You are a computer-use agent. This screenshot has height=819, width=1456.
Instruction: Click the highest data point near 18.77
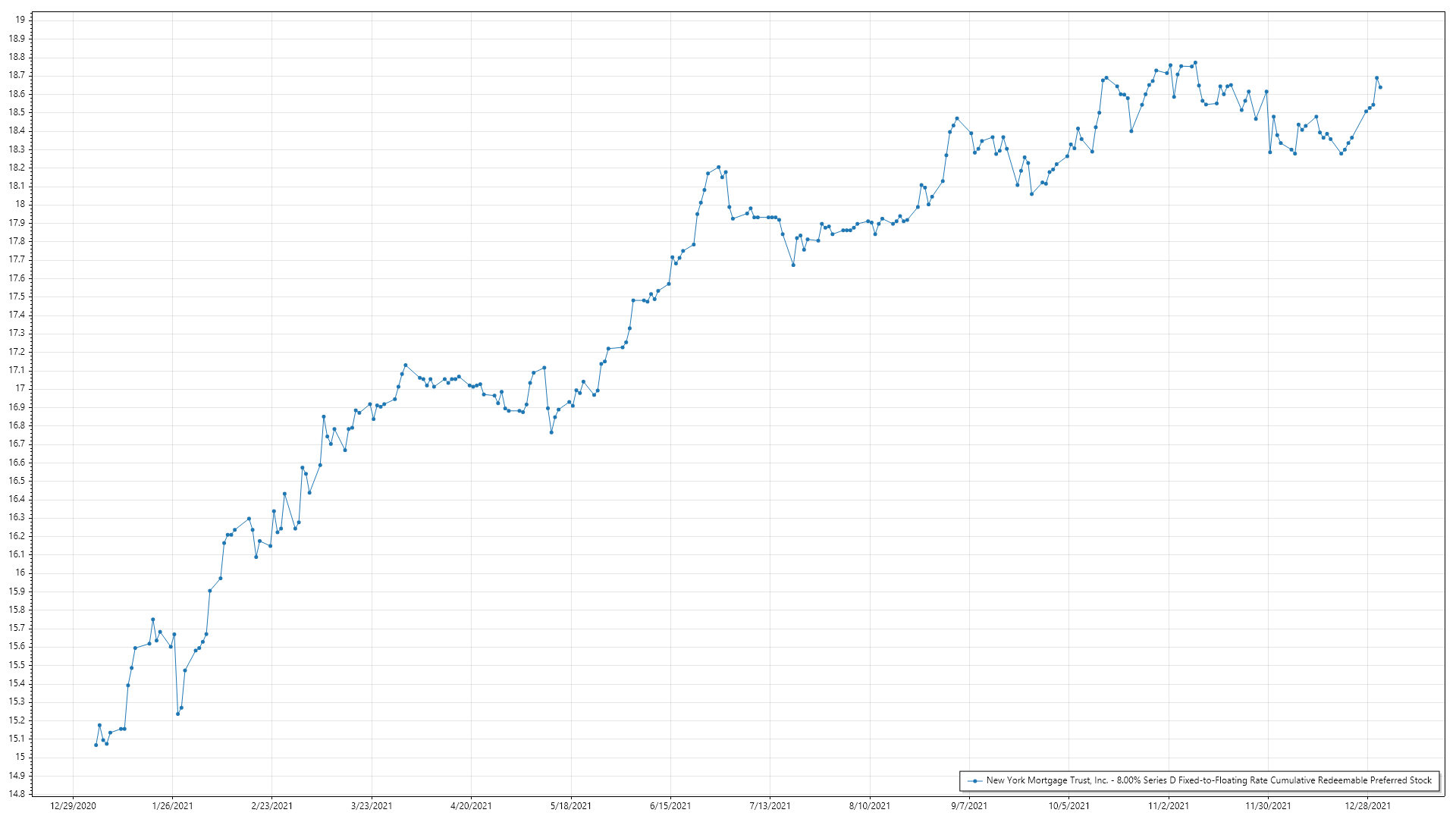click(1195, 63)
